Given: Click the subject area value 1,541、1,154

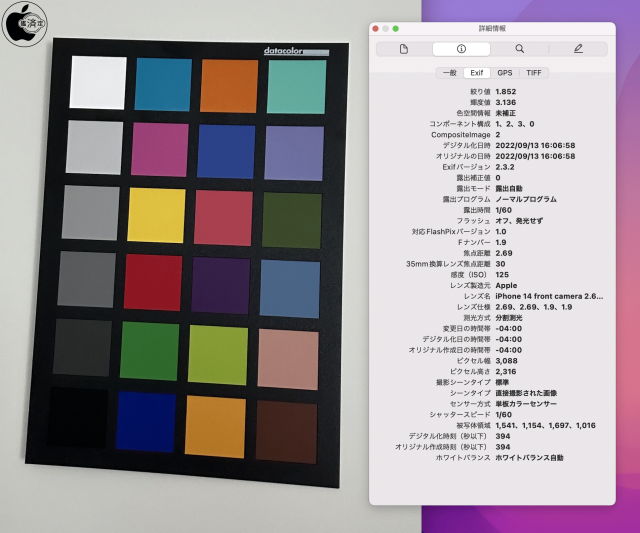Looking at the screenshot, I should (545, 425).
